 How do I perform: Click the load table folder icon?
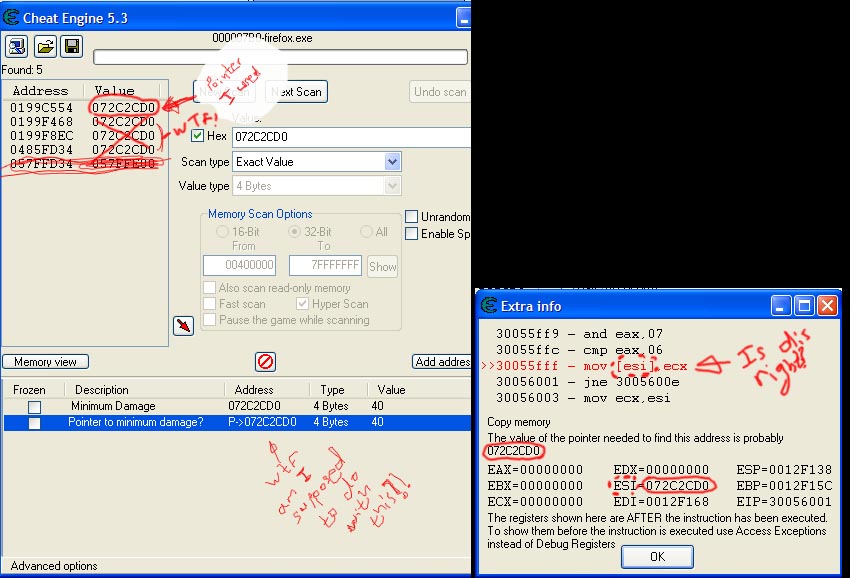tap(45, 46)
